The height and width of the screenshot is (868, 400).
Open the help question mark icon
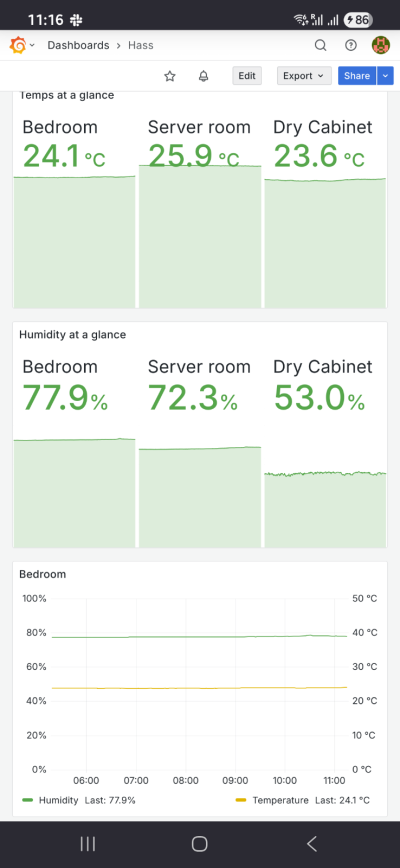[x=351, y=45]
